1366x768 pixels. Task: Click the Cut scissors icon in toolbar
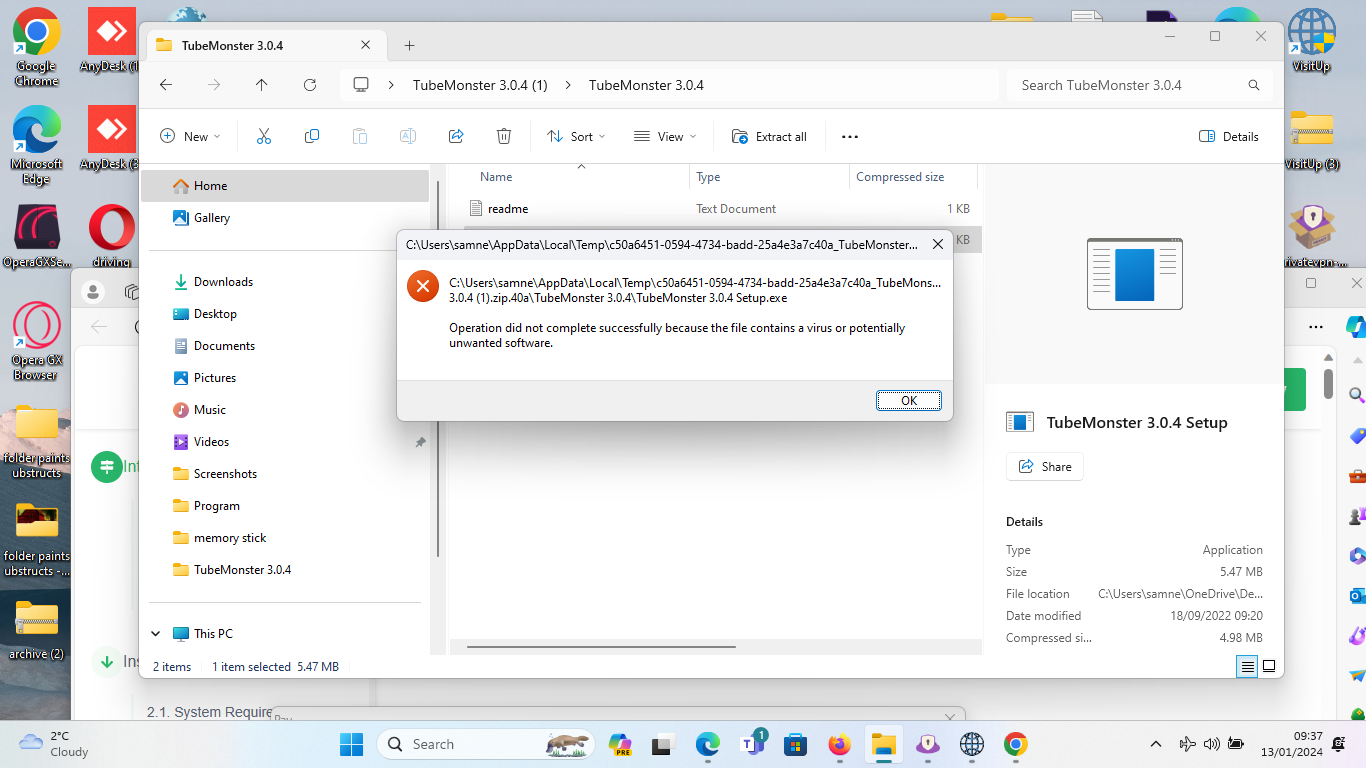[x=264, y=137]
